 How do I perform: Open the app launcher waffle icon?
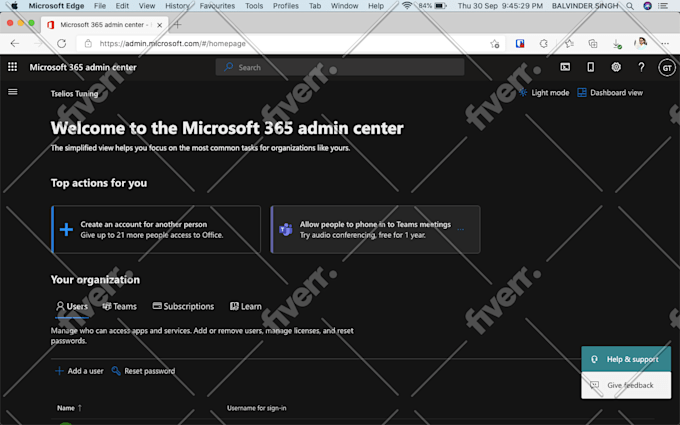point(12,67)
